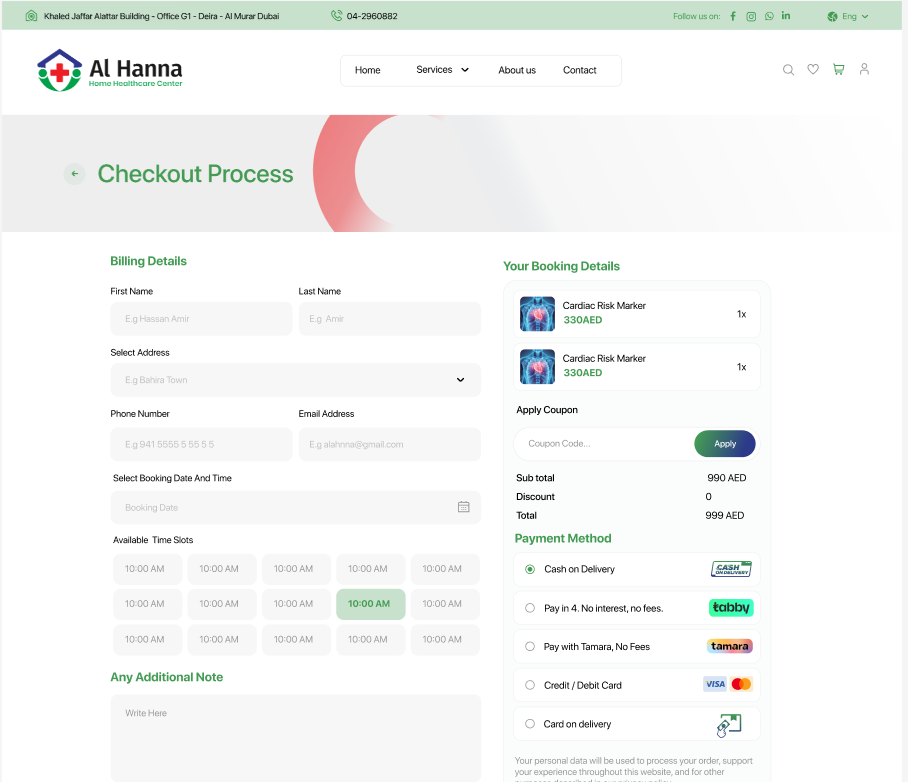Click the Coupon Code input field

pos(604,444)
